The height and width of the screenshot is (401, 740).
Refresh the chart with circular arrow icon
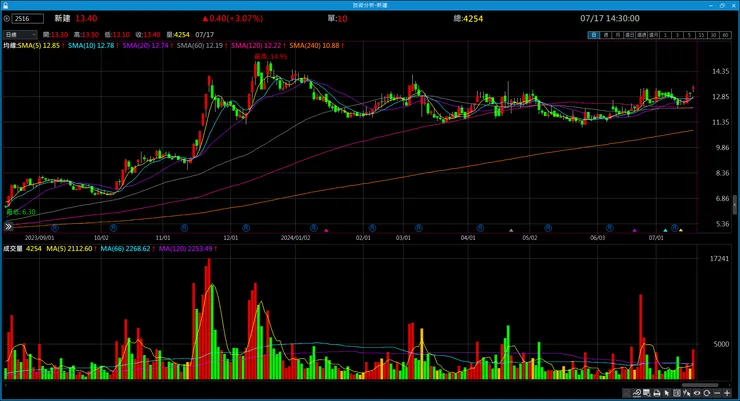click(706, 393)
